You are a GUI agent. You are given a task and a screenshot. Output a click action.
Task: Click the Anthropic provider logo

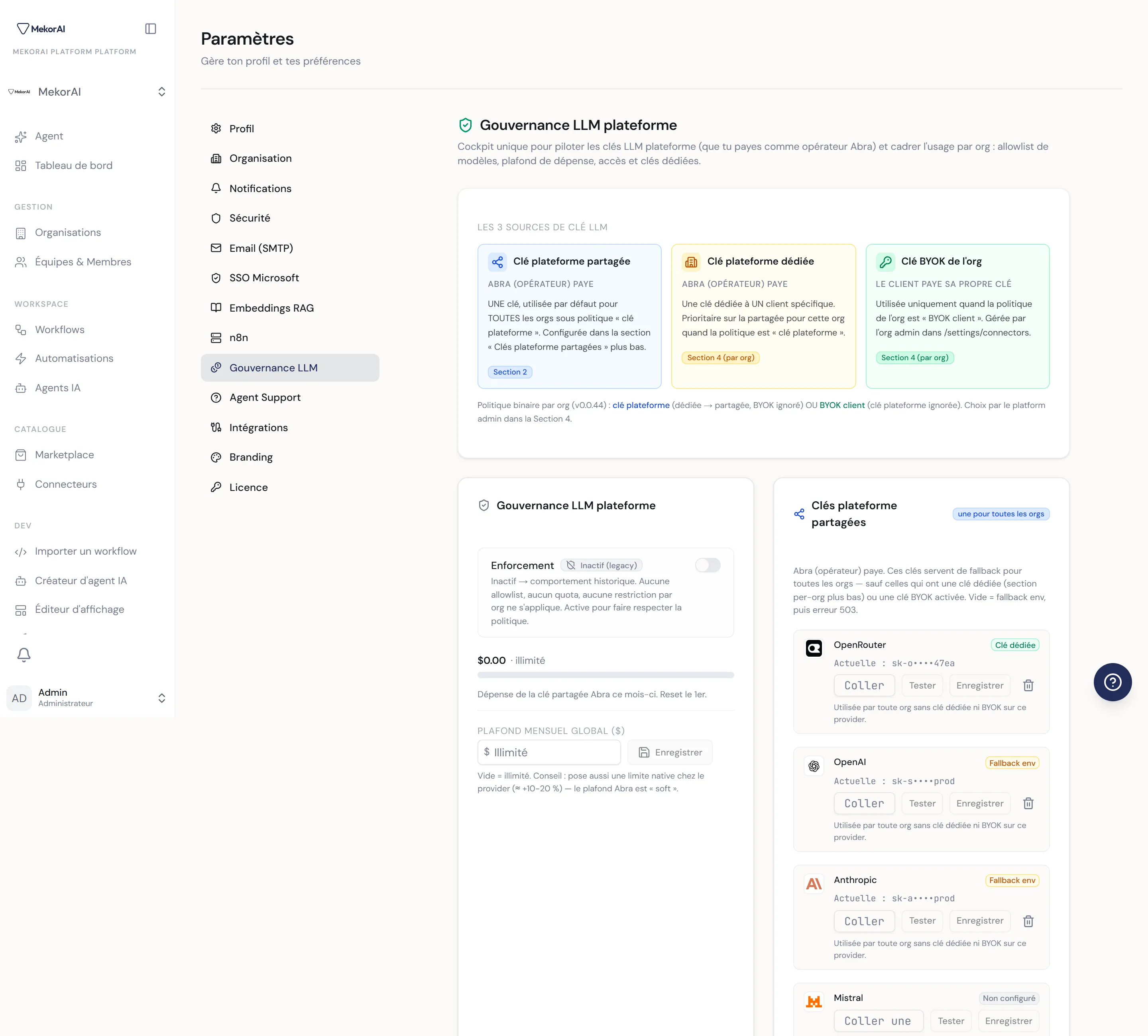(x=814, y=883)
